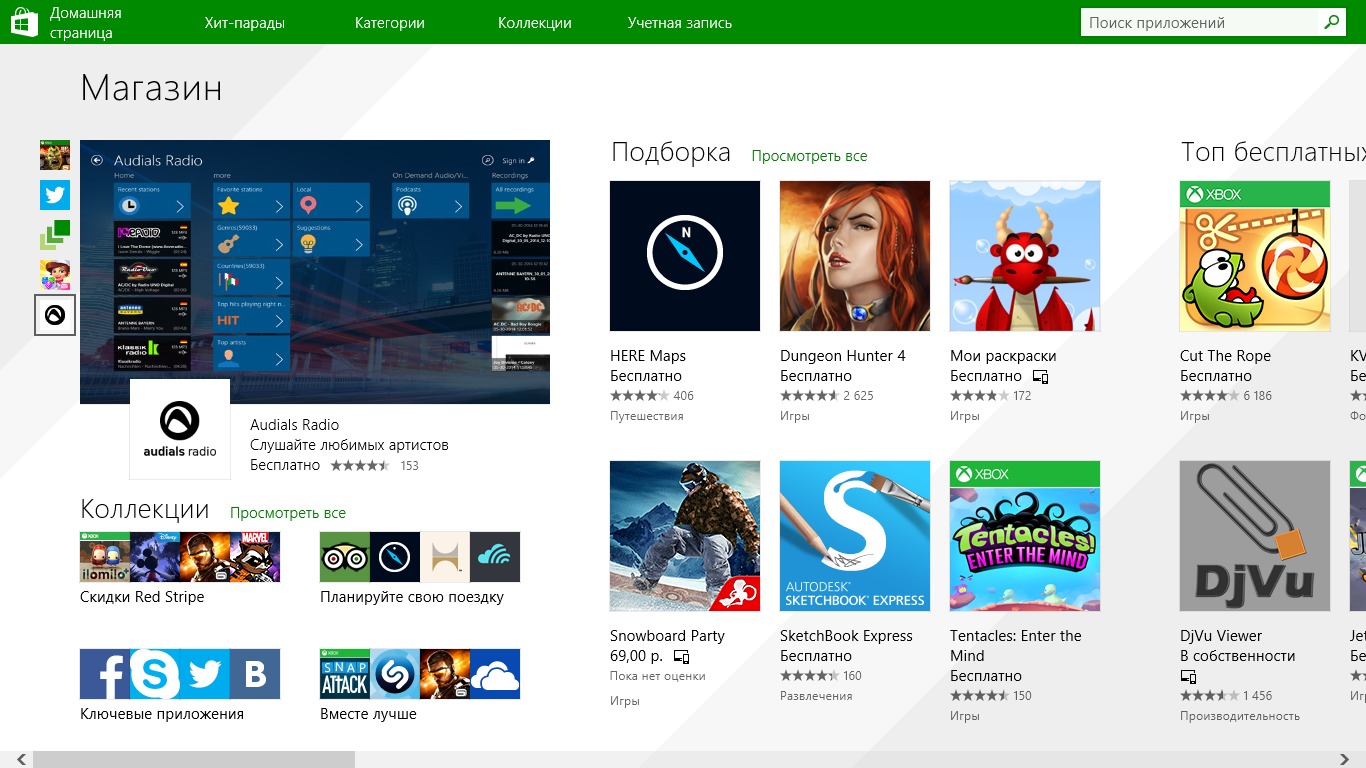Open the Коллекции menu
The image size is (1366, 768).
click(535, 23)
